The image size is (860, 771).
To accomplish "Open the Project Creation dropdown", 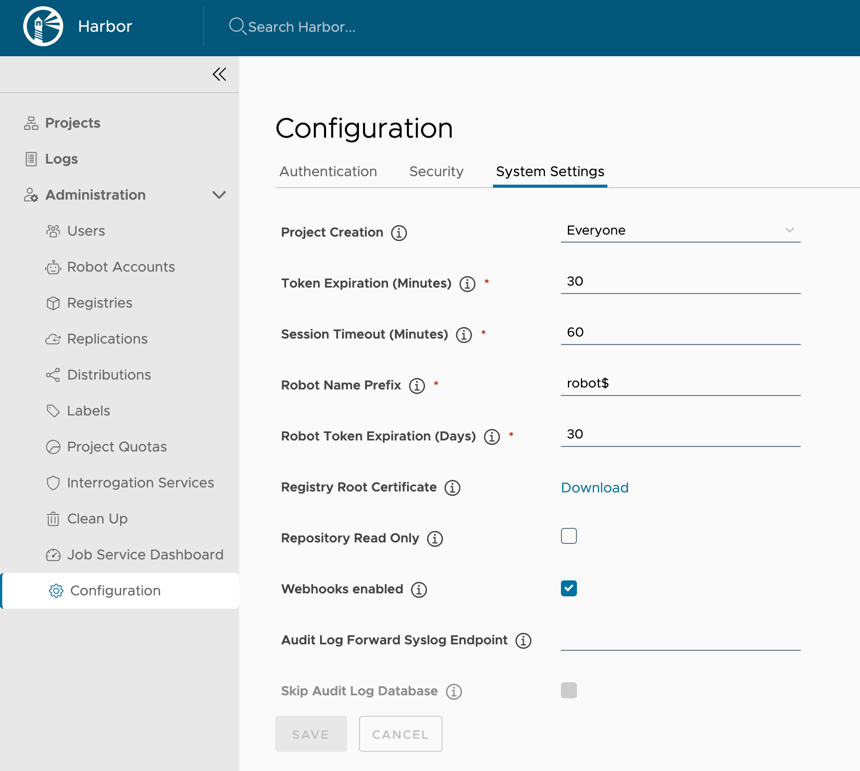I will [x=680, y=231].
